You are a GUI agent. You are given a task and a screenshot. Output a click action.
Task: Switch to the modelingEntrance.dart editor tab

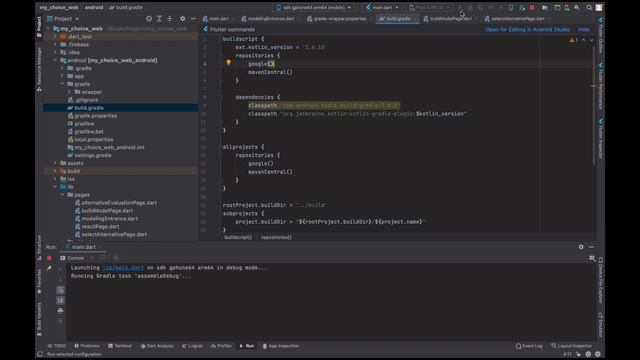(x=271, y=19)
